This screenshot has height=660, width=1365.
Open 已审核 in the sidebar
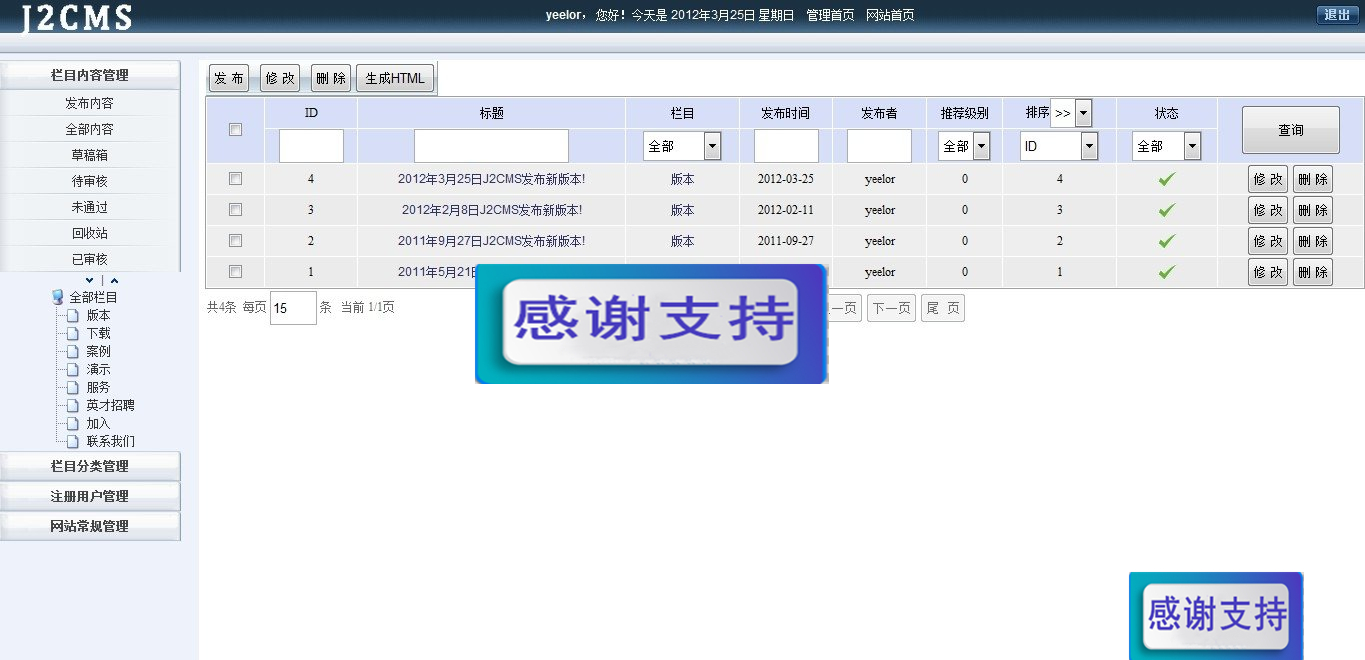(x=90, y=259)
